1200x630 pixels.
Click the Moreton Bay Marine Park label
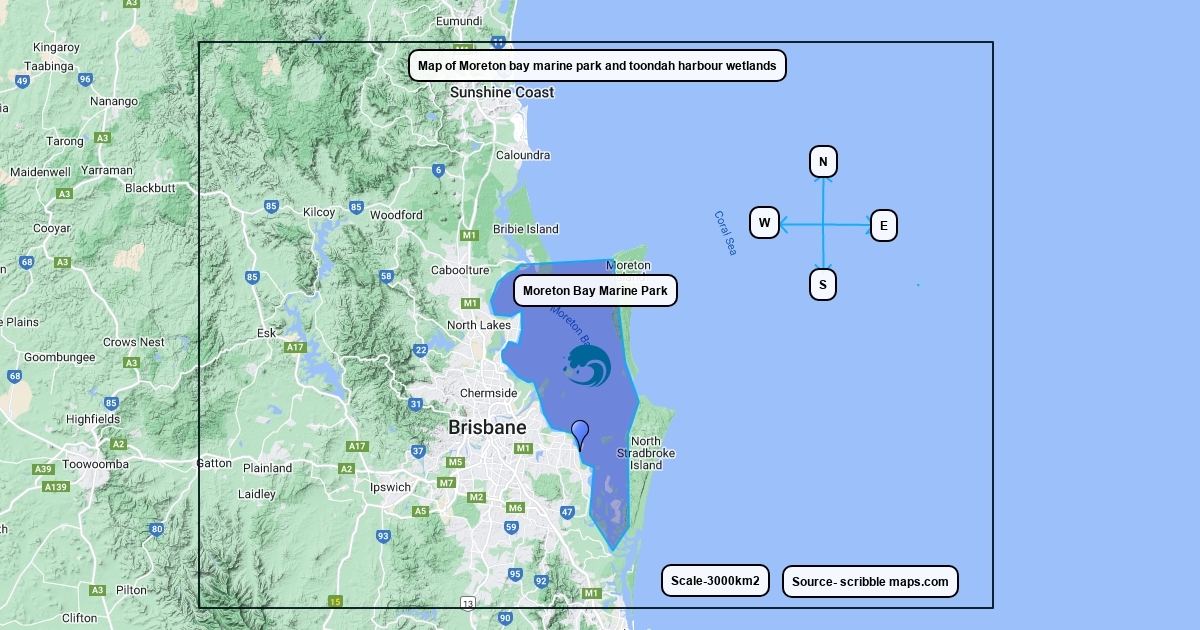[x=595, y=291]
